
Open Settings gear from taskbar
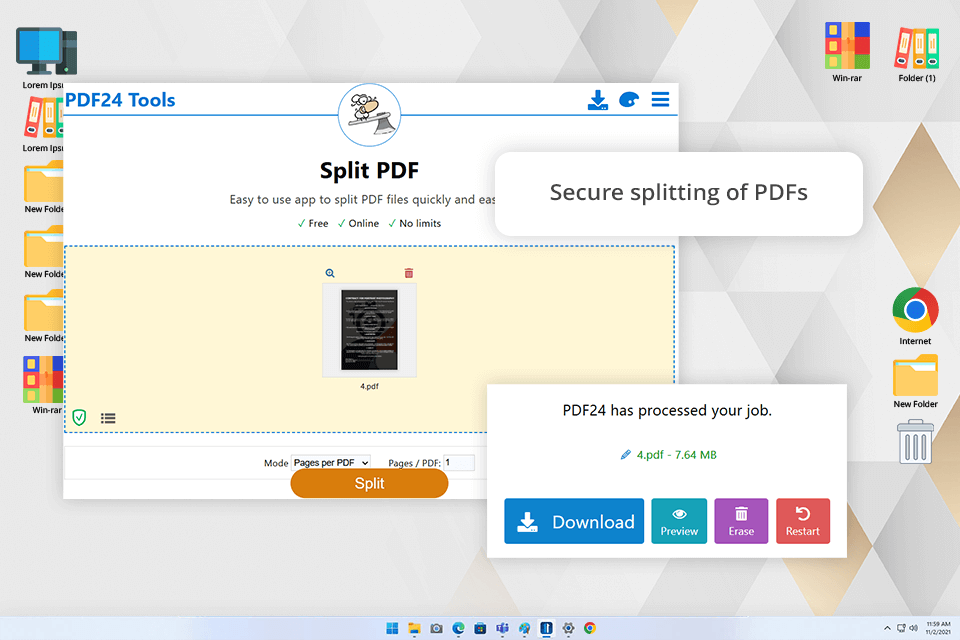pos(568,628)
